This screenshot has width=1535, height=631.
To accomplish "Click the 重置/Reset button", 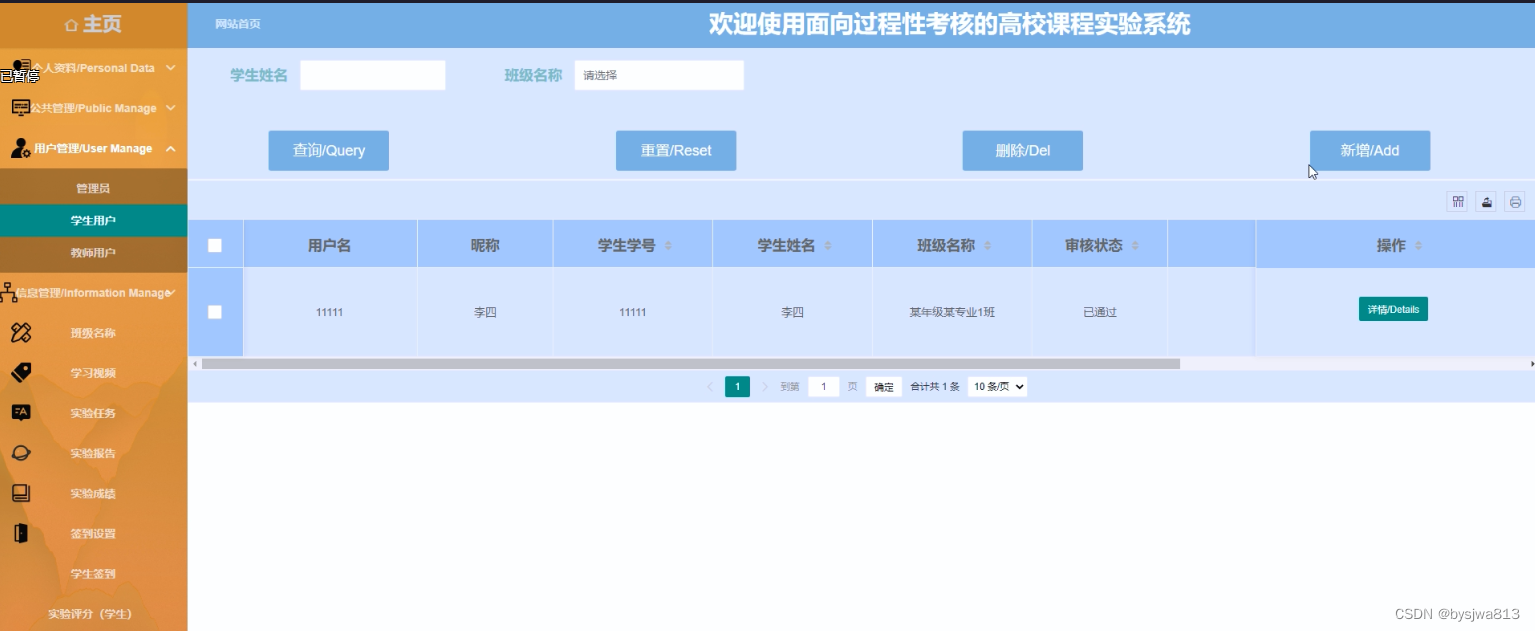I will [676, 150].
